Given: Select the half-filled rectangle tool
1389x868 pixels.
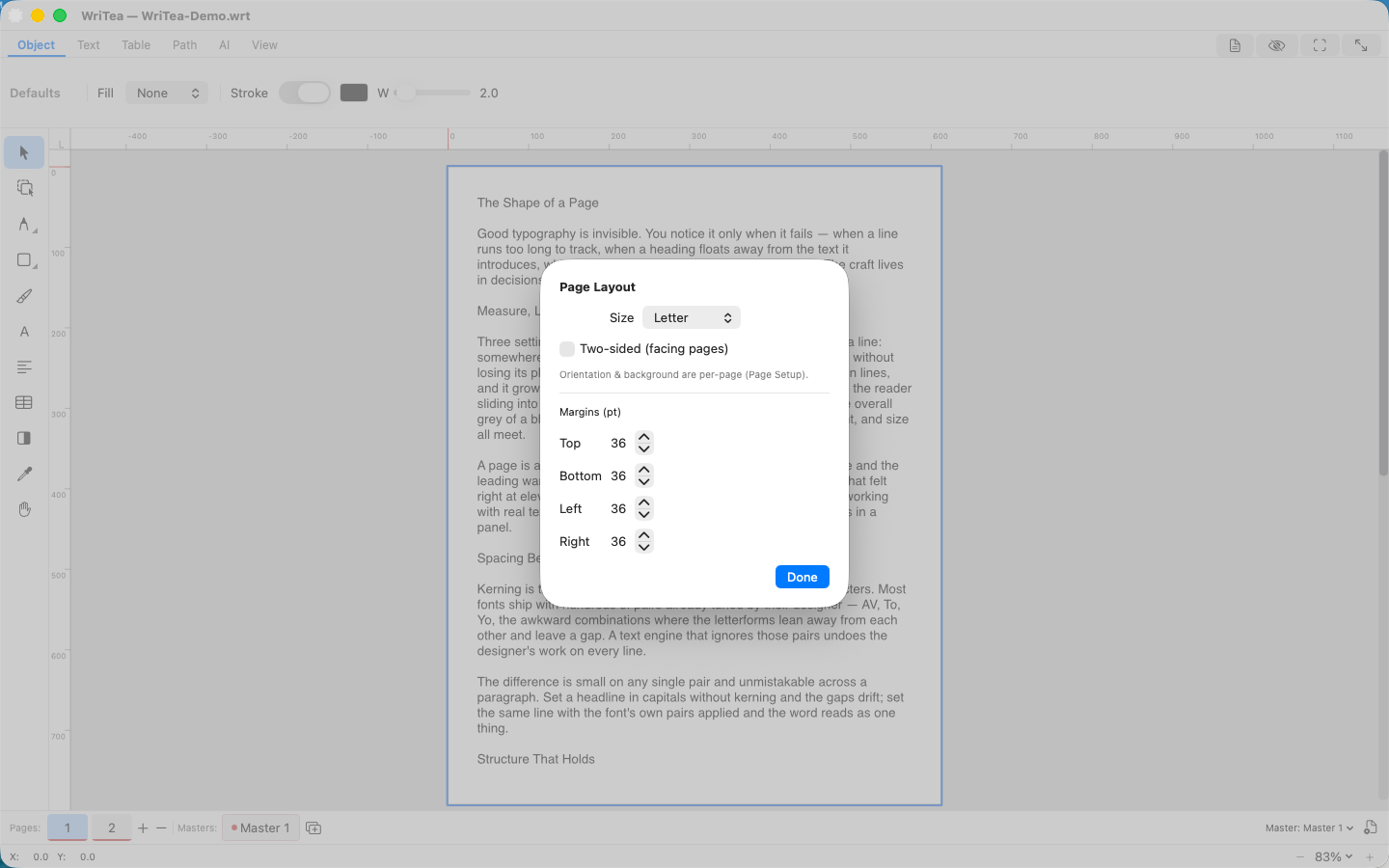Looking at the screenshot, I should point(24,438).
